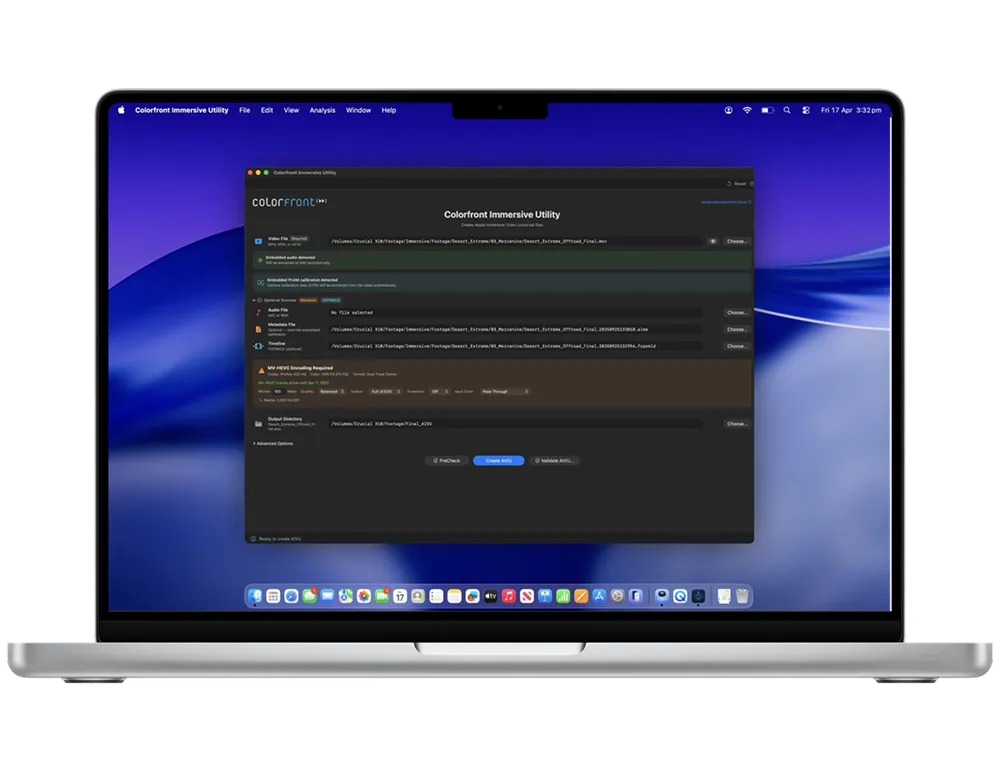Open the Edit menu
The height and width of the screenshot is (770, 1000).
pyautogui.click(x=267, y=110)
